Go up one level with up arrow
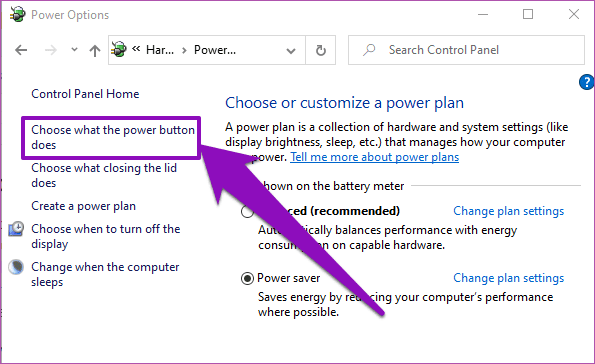Viewport: 595px width, 364px height. point(95,50)
